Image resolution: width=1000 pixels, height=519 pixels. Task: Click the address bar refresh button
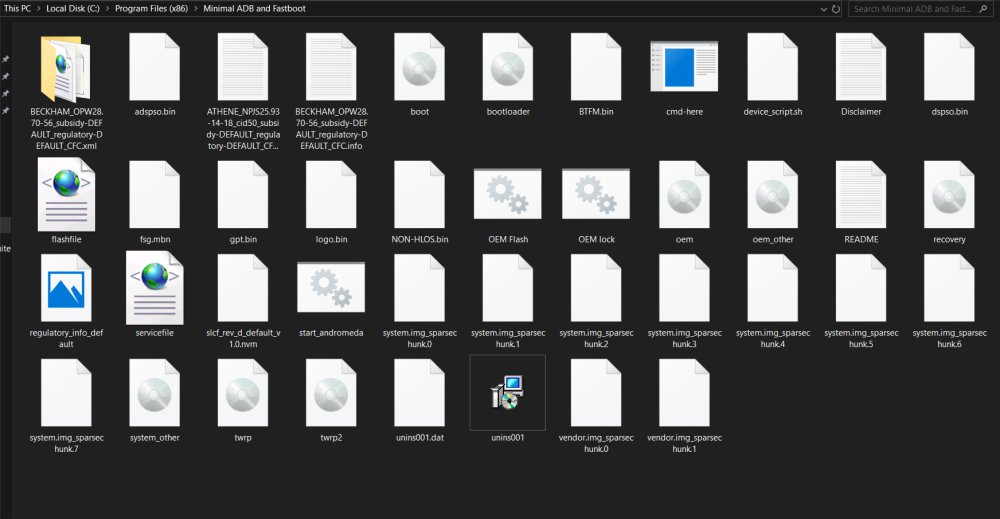click(x=835, y=9)
